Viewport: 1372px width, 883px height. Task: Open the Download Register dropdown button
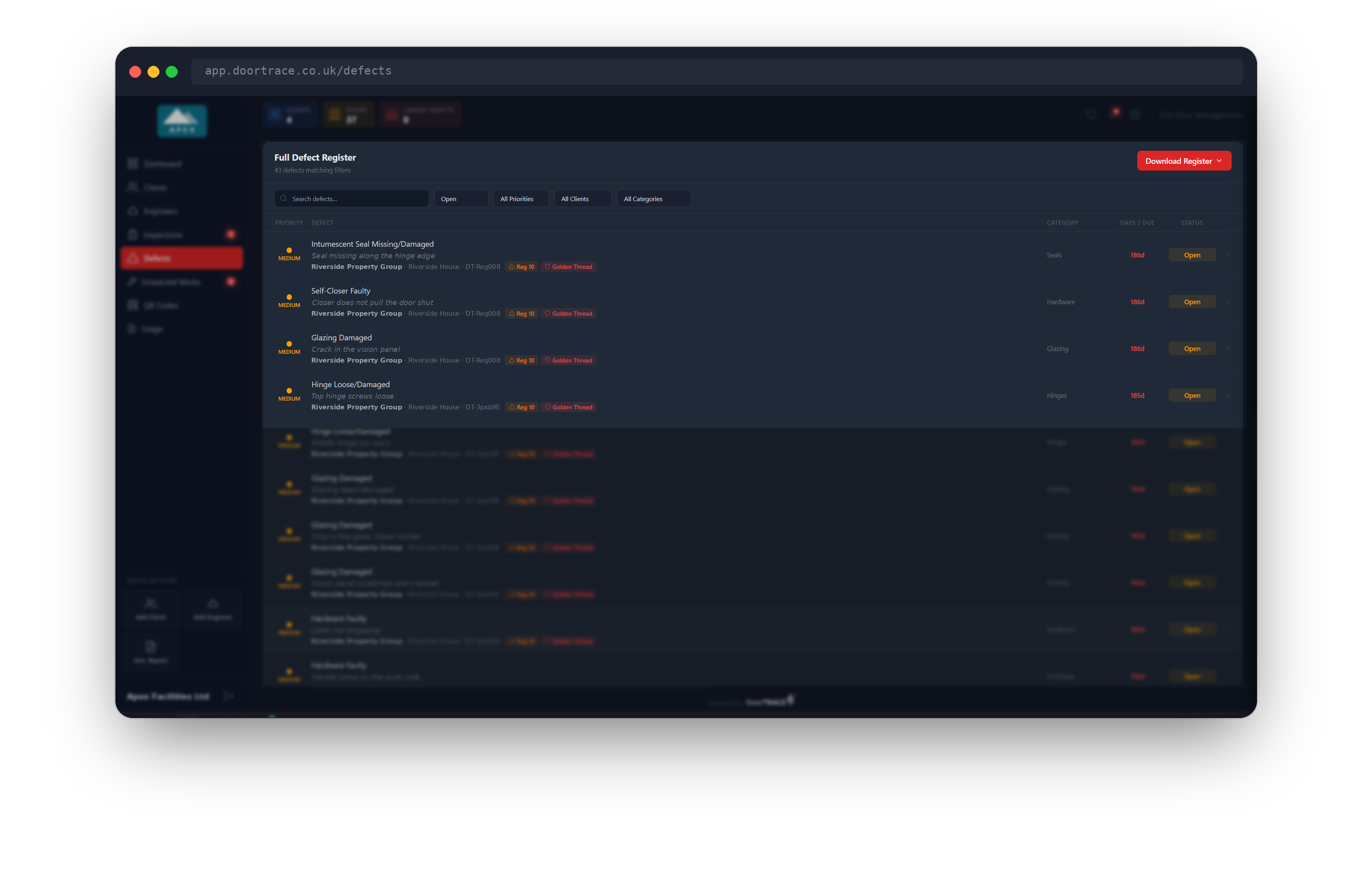[x=1184, y=161]
